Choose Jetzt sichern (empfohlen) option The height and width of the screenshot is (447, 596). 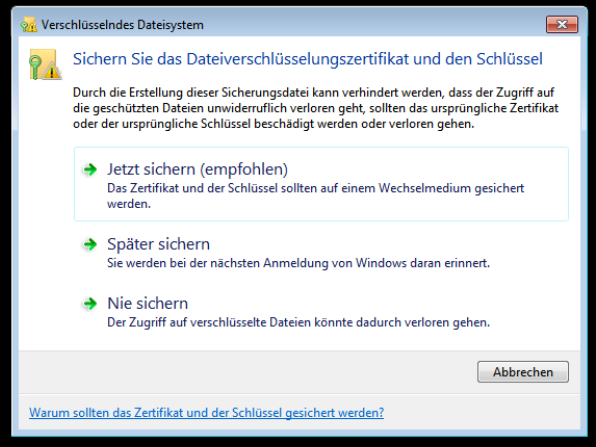321,184
